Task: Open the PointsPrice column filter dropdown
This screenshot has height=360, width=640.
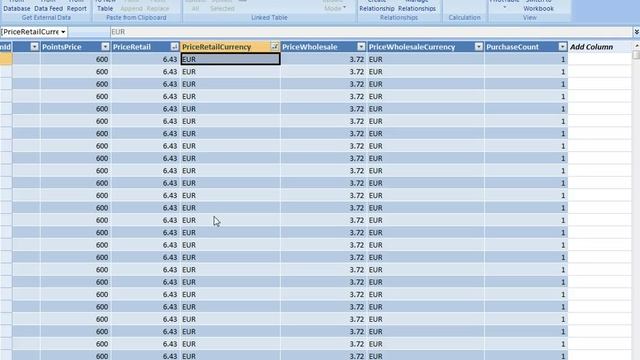Action: point(105,47)
